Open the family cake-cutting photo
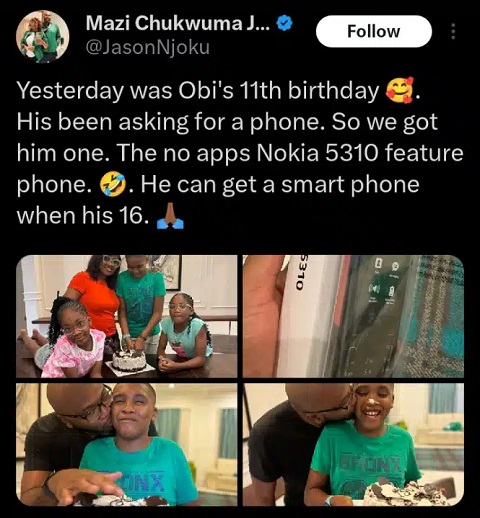Screen dimensions: 480x518 (x=127, y=316)
